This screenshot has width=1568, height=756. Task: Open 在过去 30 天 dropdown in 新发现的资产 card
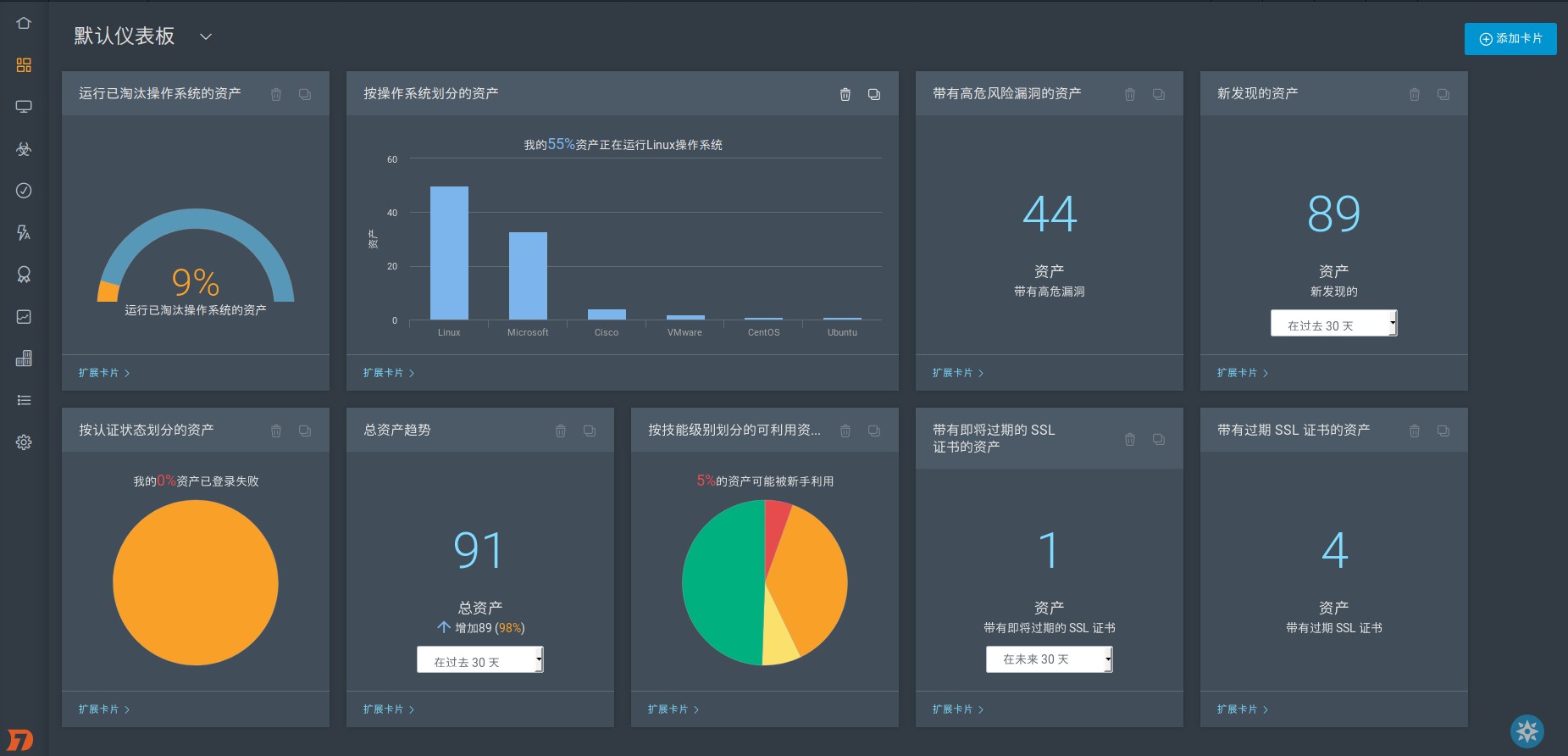pyautogui.click(x=1334, y=323)
